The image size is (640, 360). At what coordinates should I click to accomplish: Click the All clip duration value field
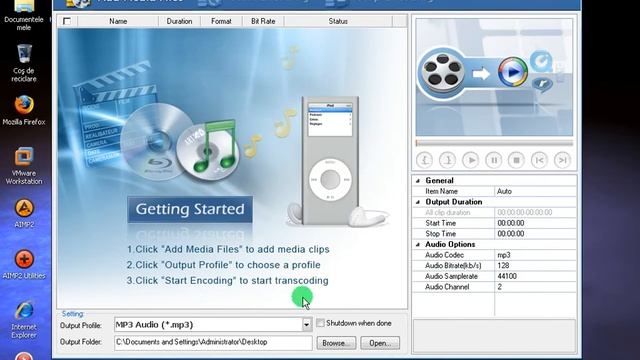(535, 213)
